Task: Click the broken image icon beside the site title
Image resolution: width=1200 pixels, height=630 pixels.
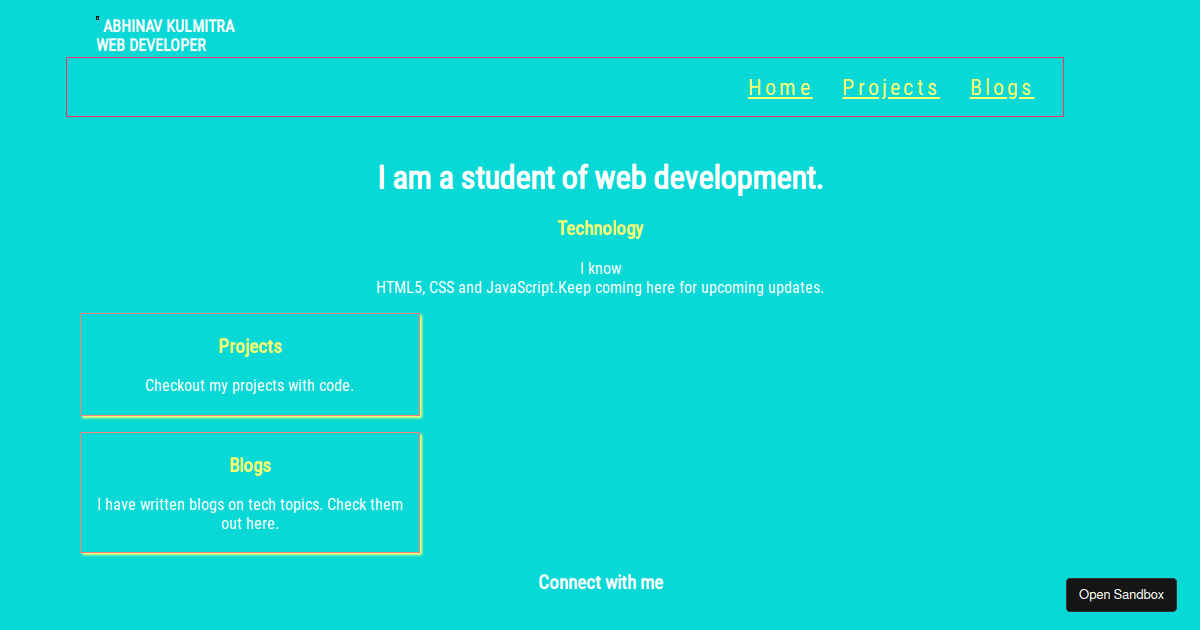Action: coord(97,16)
